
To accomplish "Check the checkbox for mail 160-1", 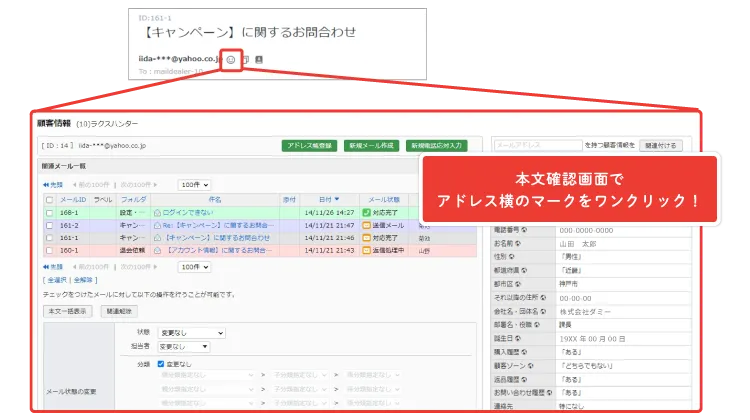I will [x=49, y=250].
